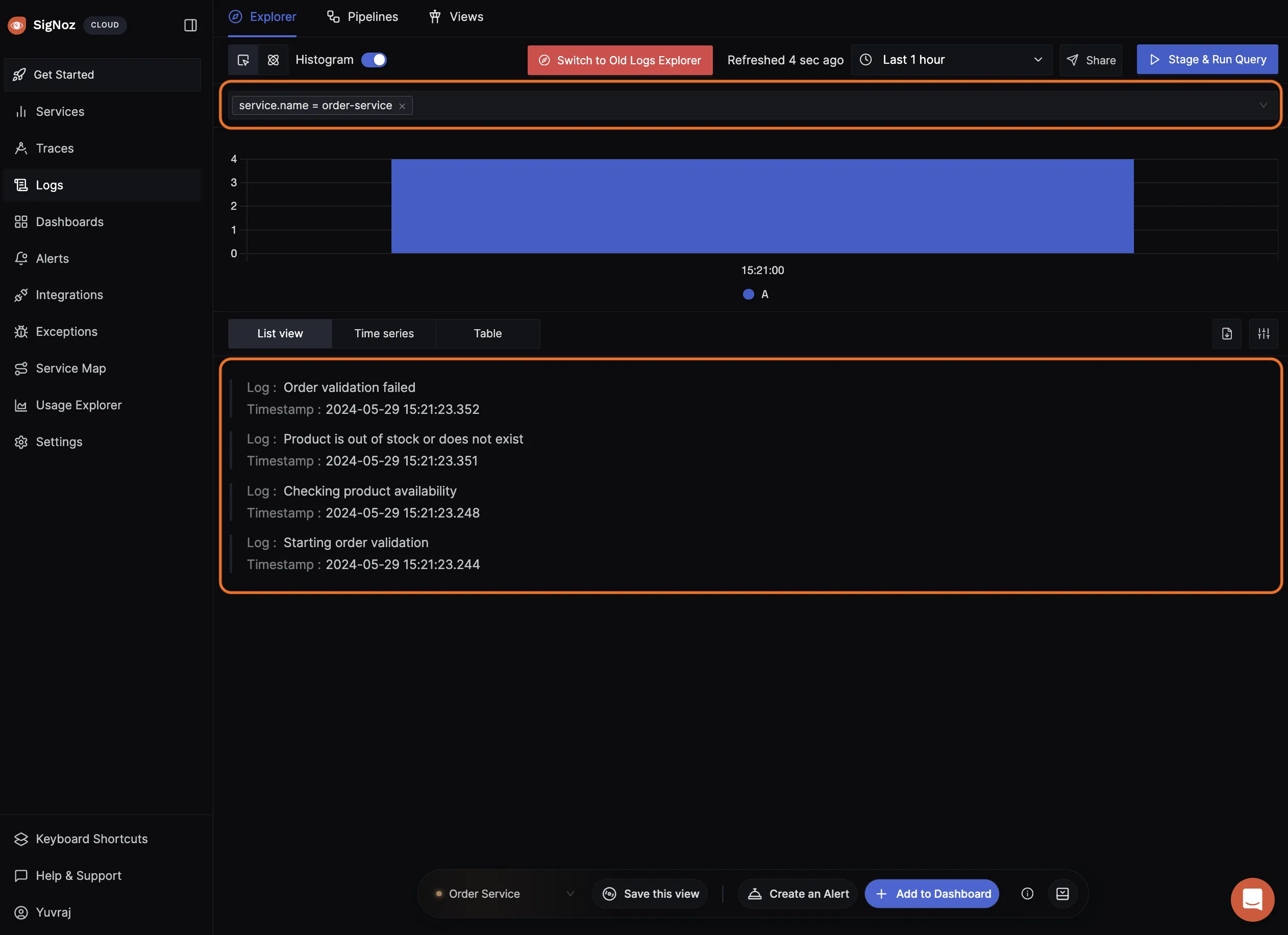Switch to the Time series tab
This screenshot has height=935, width=1288.
click(384, 333)
